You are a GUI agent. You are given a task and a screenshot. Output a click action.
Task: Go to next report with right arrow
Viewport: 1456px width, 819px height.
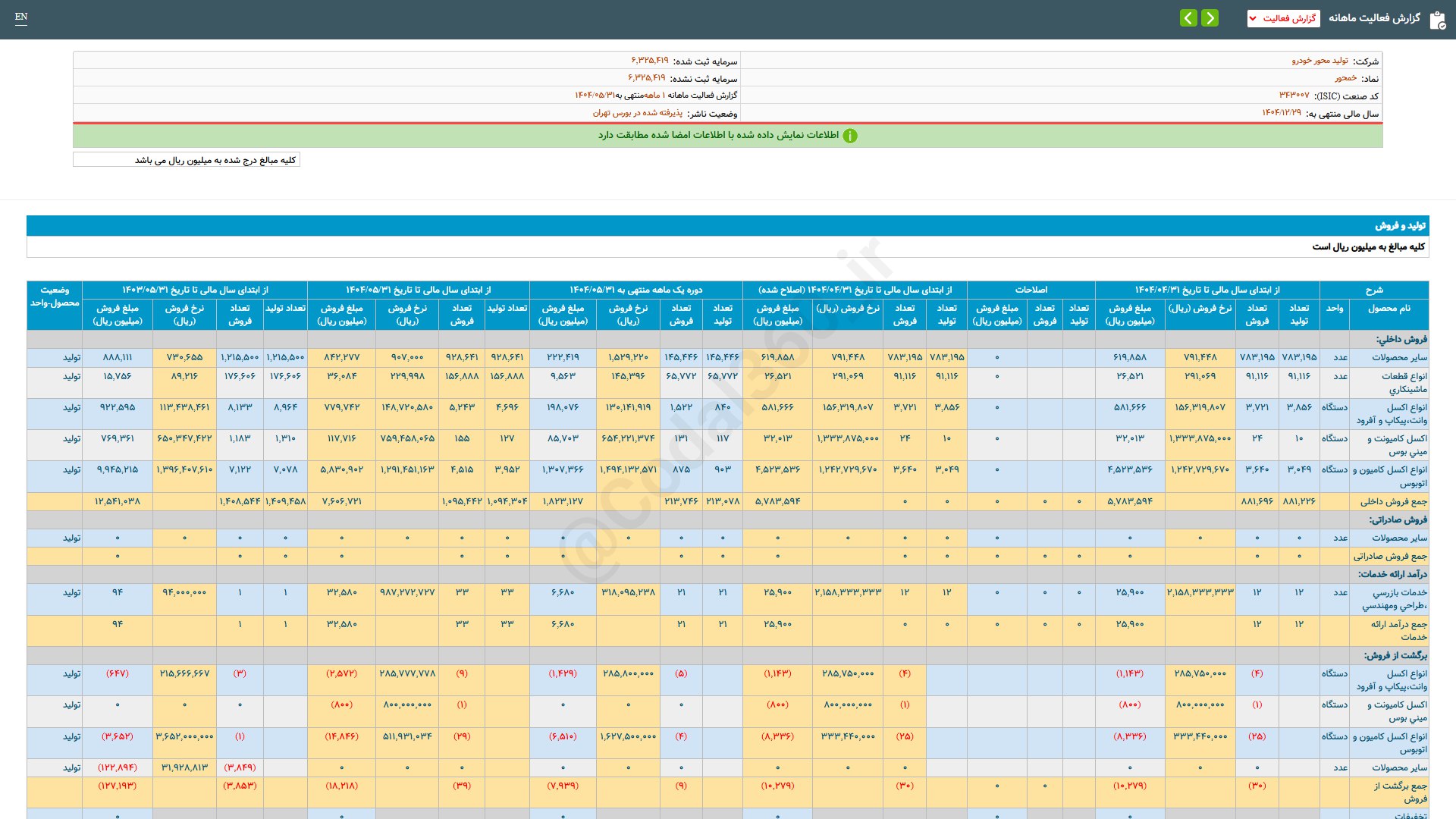click(x=1210, y=18)
